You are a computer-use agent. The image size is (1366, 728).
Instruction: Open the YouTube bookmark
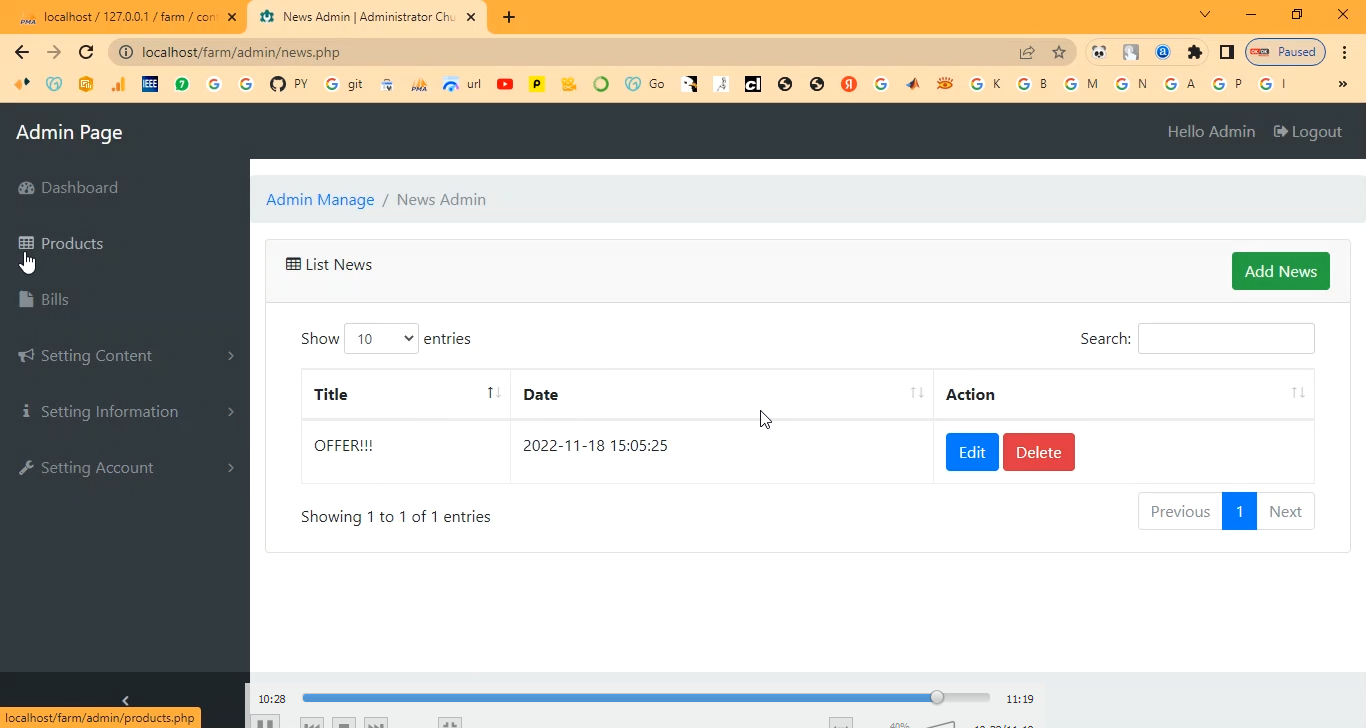pos(505,85)
